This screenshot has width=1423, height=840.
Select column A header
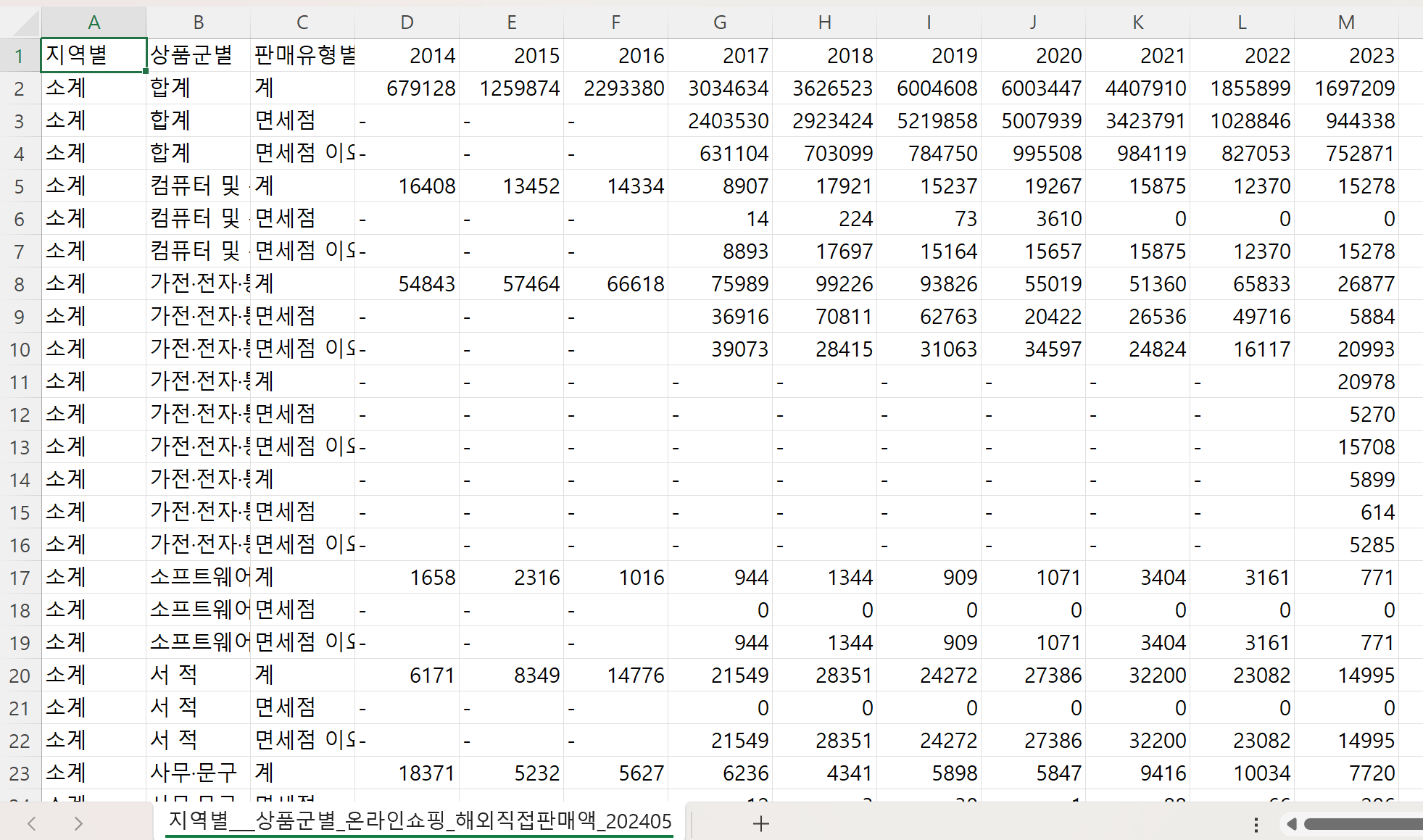94,22
